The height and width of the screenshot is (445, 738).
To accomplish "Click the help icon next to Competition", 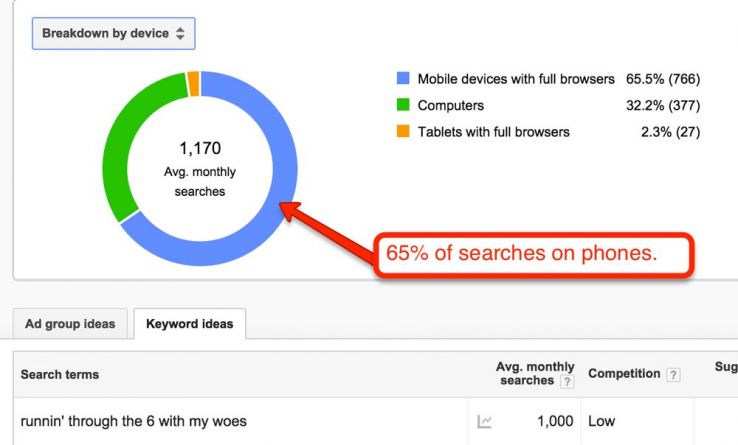I will pos(673,374).
